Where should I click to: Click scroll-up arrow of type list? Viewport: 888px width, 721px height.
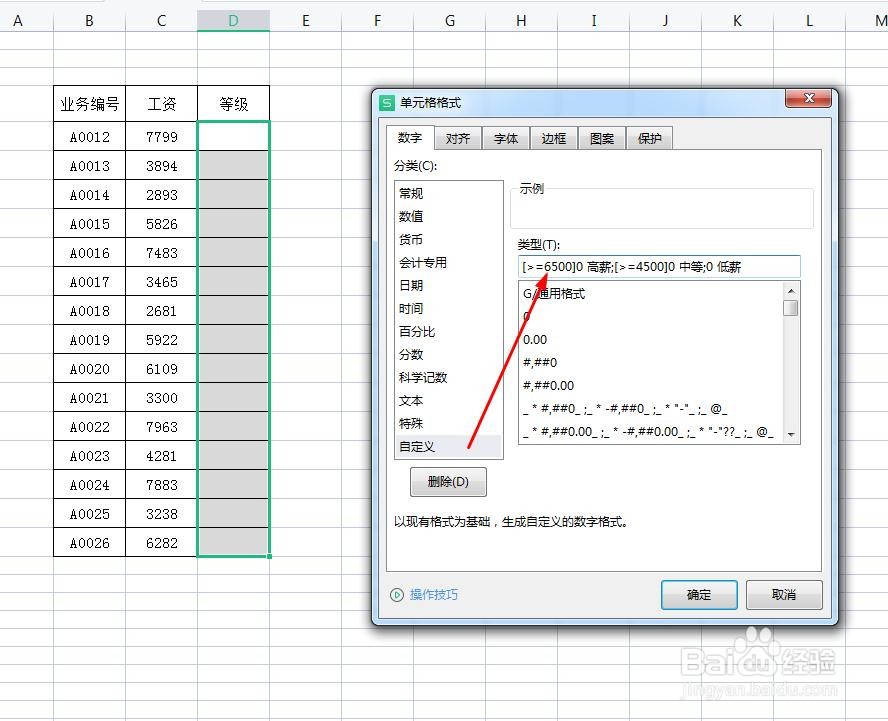click(791, 291)
